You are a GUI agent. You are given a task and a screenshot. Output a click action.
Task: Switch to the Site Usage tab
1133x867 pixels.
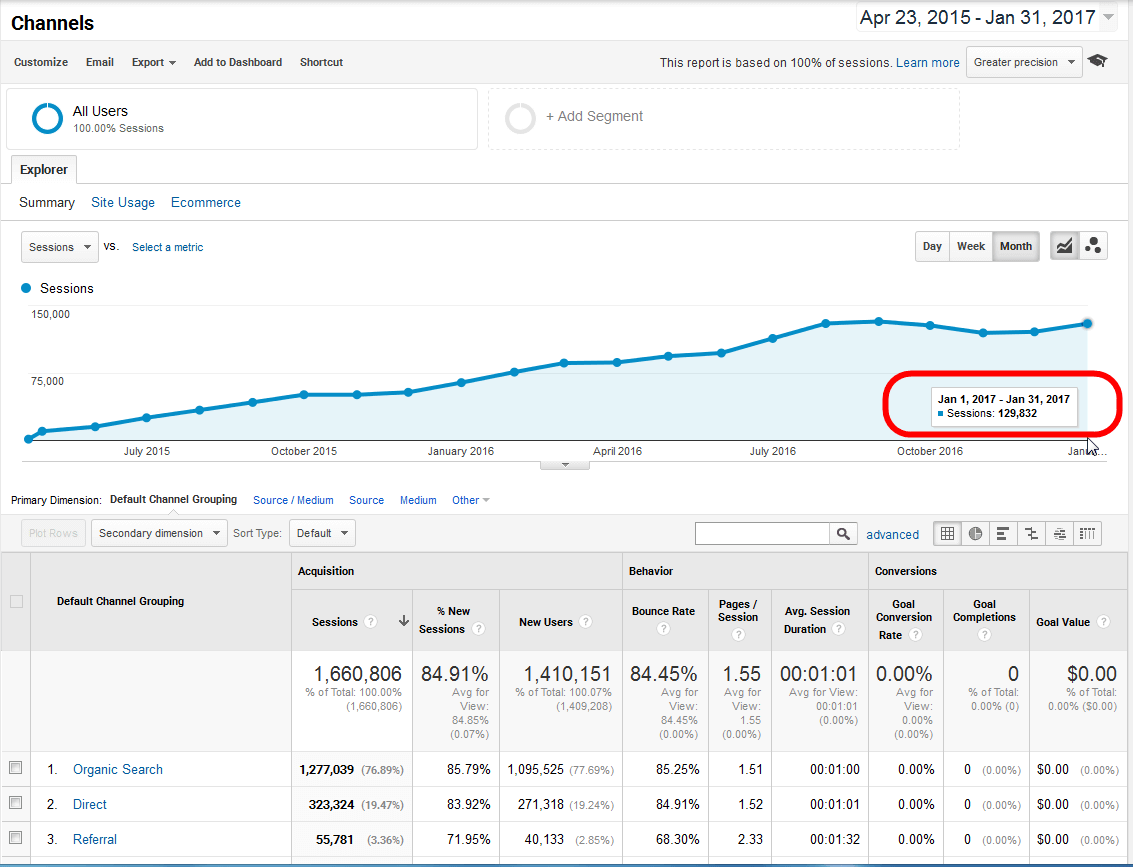tap(123, 202)
